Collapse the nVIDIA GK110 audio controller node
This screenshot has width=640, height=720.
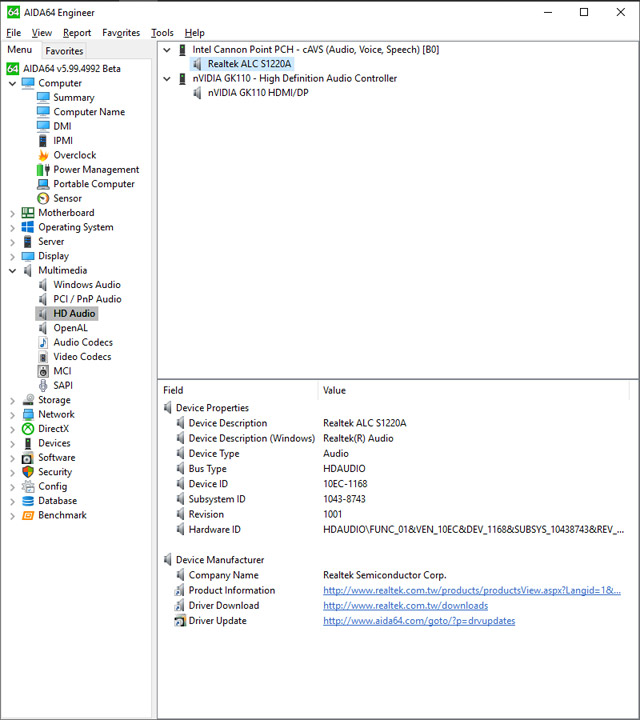pos(167,79)
